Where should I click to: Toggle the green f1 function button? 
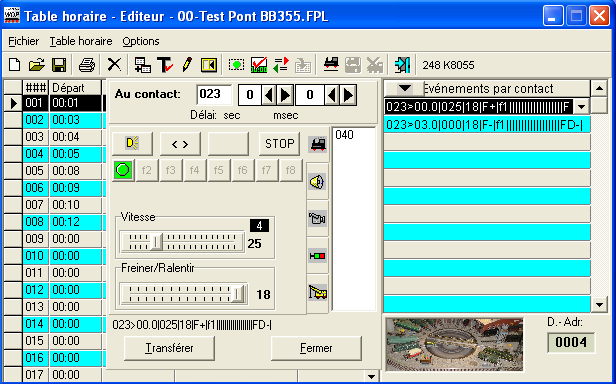(x=123, y=170)
